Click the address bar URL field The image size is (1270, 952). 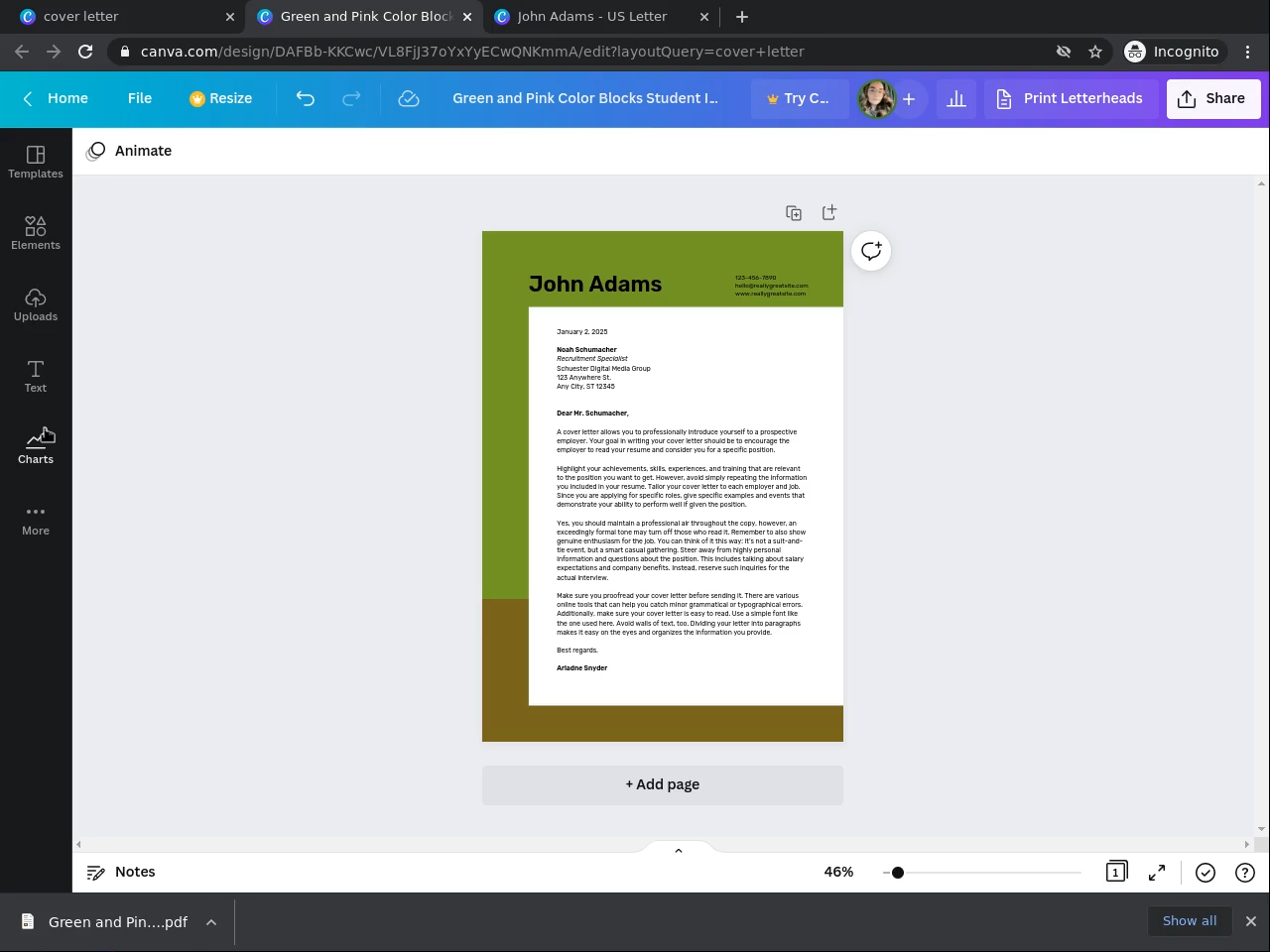point(585,52)
